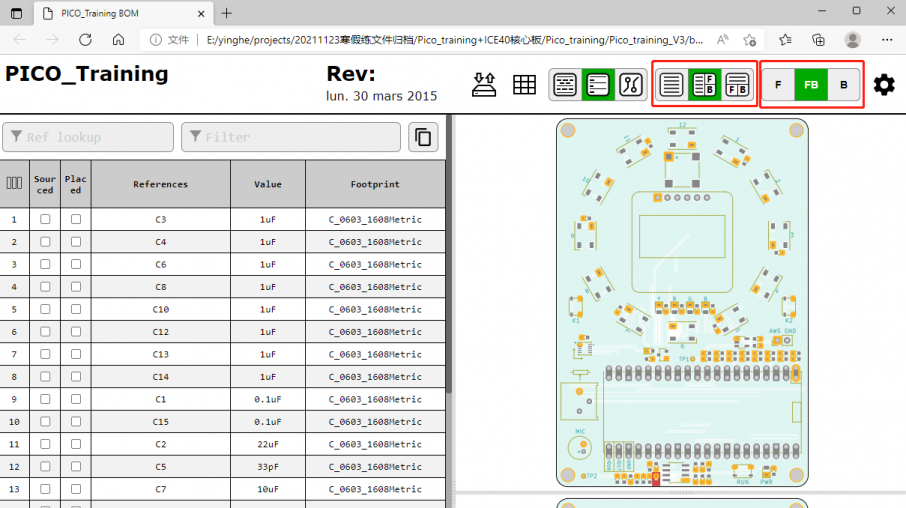
Task: Click the PICO_Training board title
Action: point(87,75)
